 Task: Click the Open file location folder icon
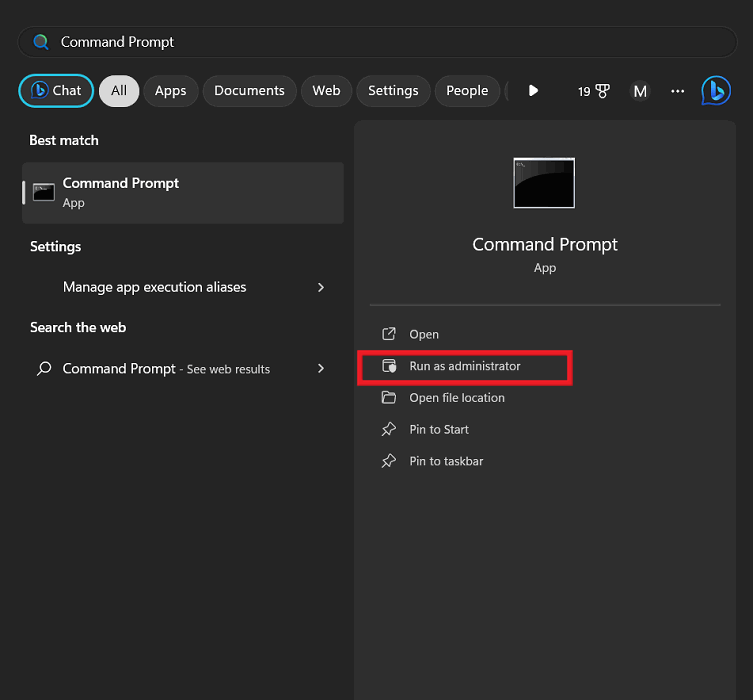click(x=389, y=398)
